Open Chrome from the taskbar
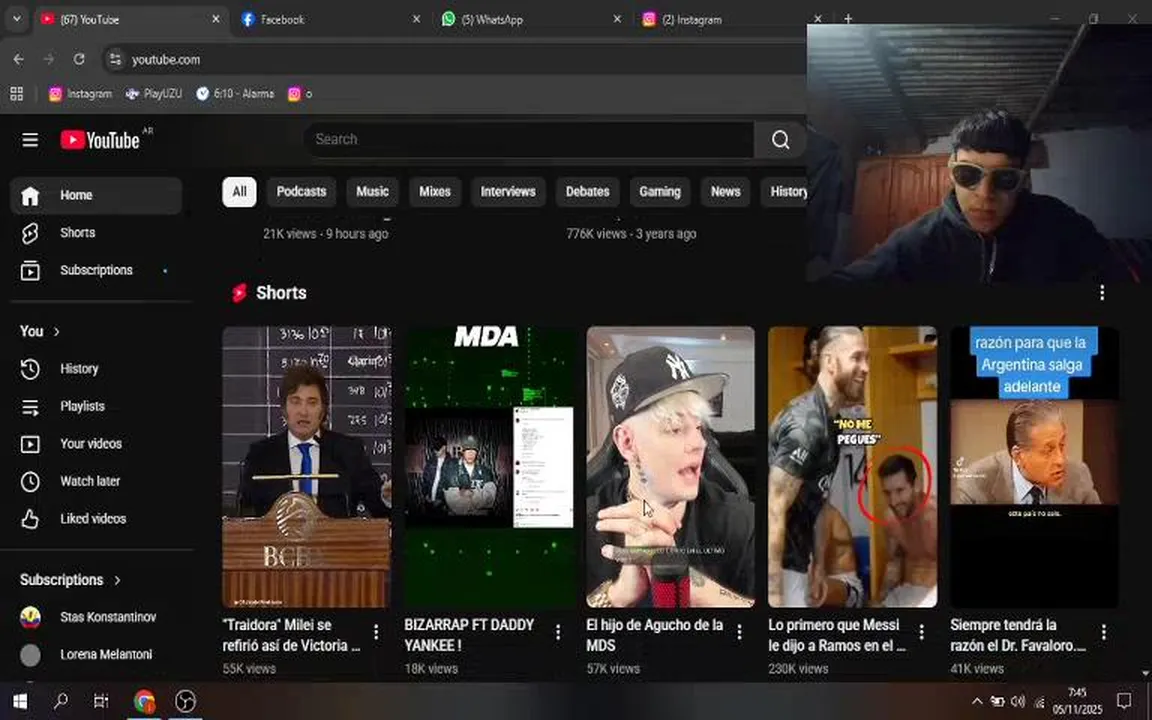The image size is (1152, 720). (x=144, y=702)
